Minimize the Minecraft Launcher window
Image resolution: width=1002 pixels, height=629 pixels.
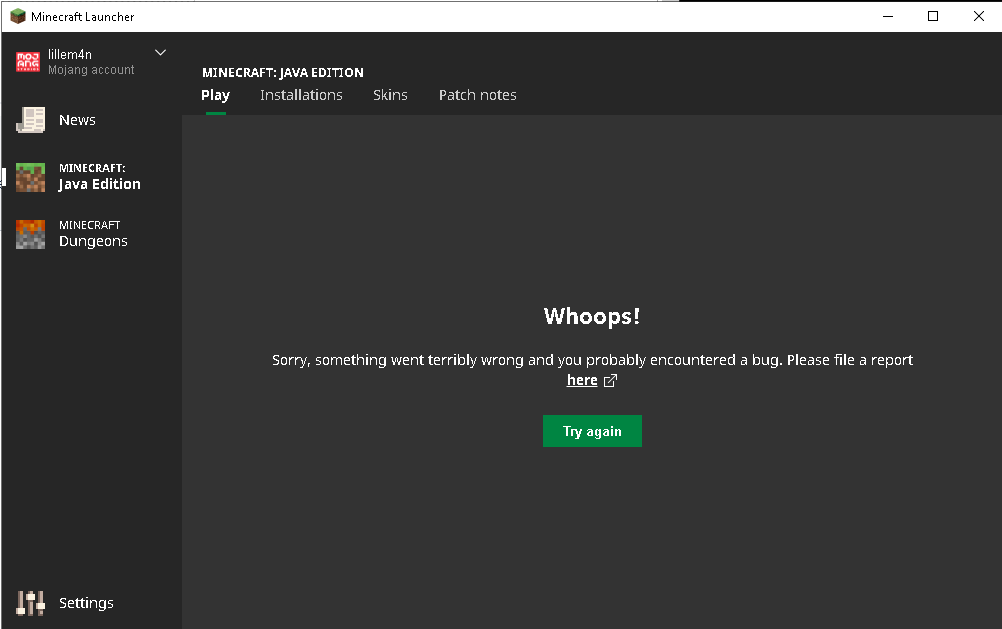coord(888,16)
